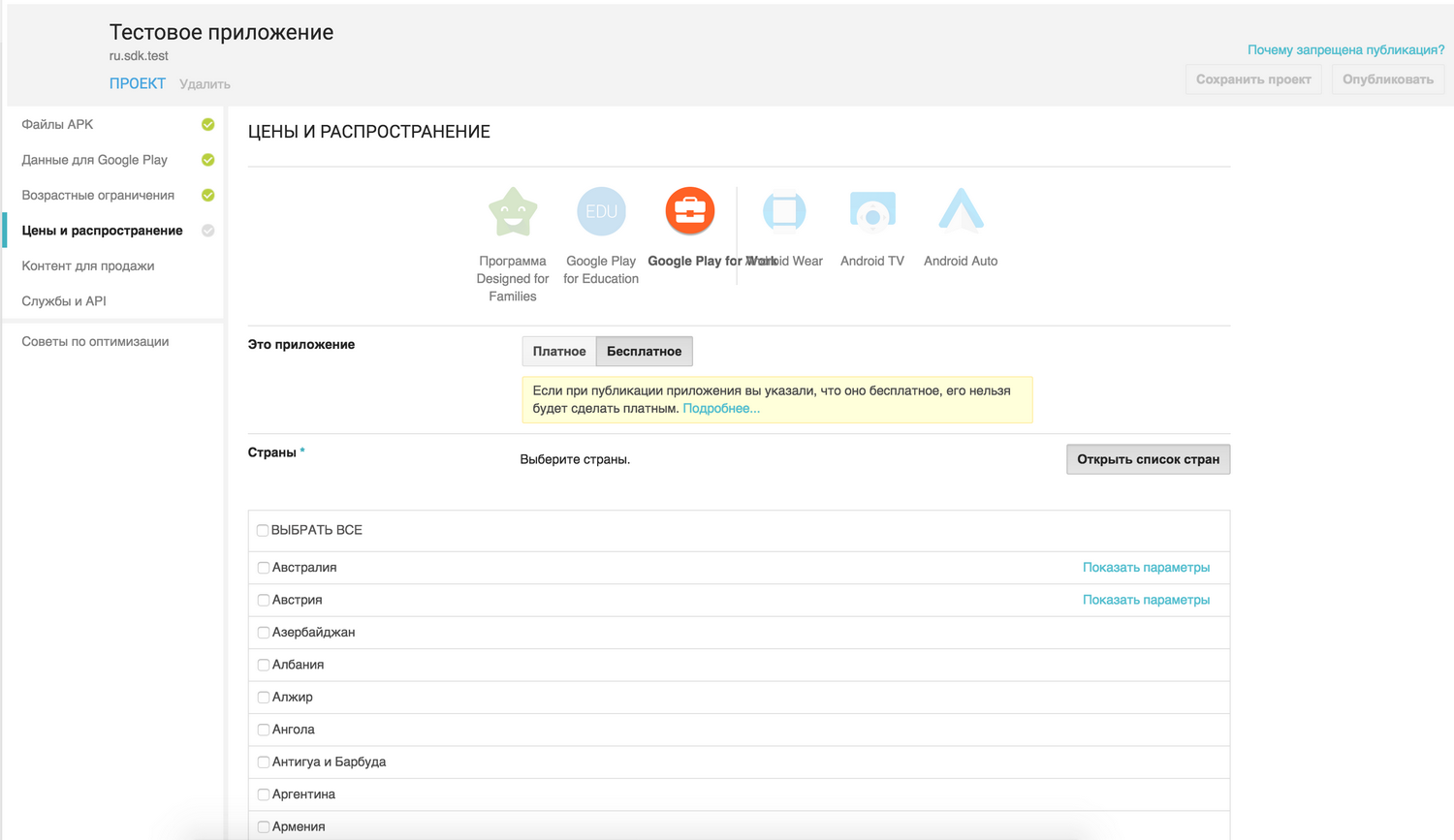
Task: Select the Android Auto icon
Action: click(961, 211)
